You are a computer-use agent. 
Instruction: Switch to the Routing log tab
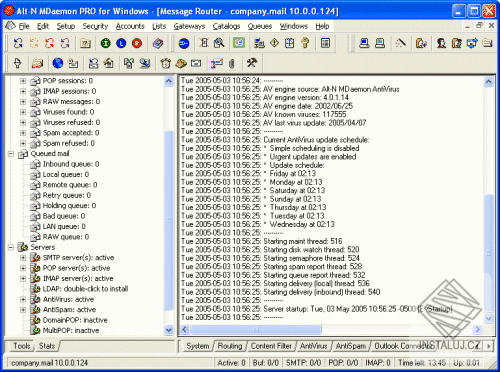230,346
